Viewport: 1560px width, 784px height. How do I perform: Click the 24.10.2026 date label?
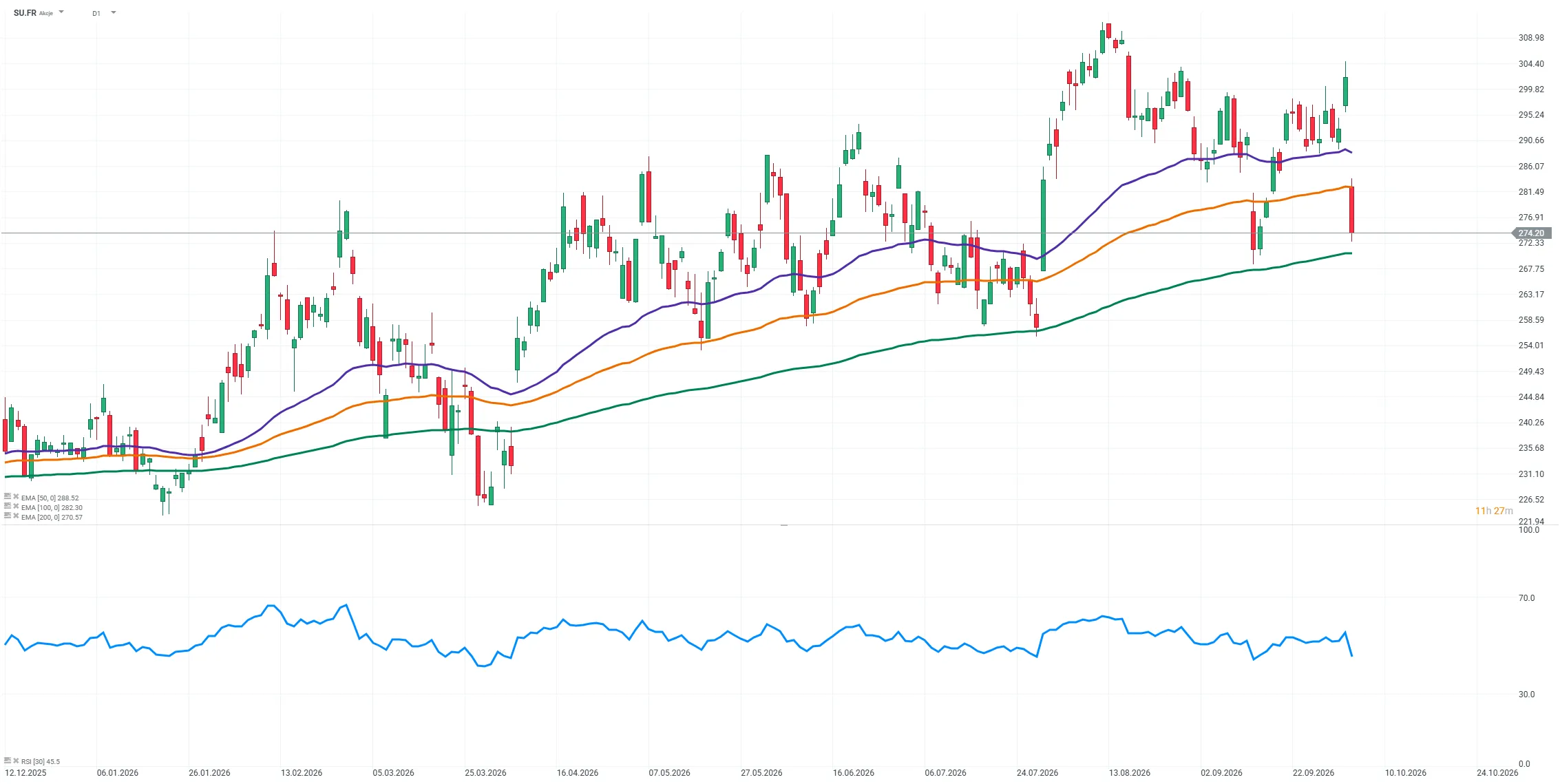click(x=1497, y=773)
